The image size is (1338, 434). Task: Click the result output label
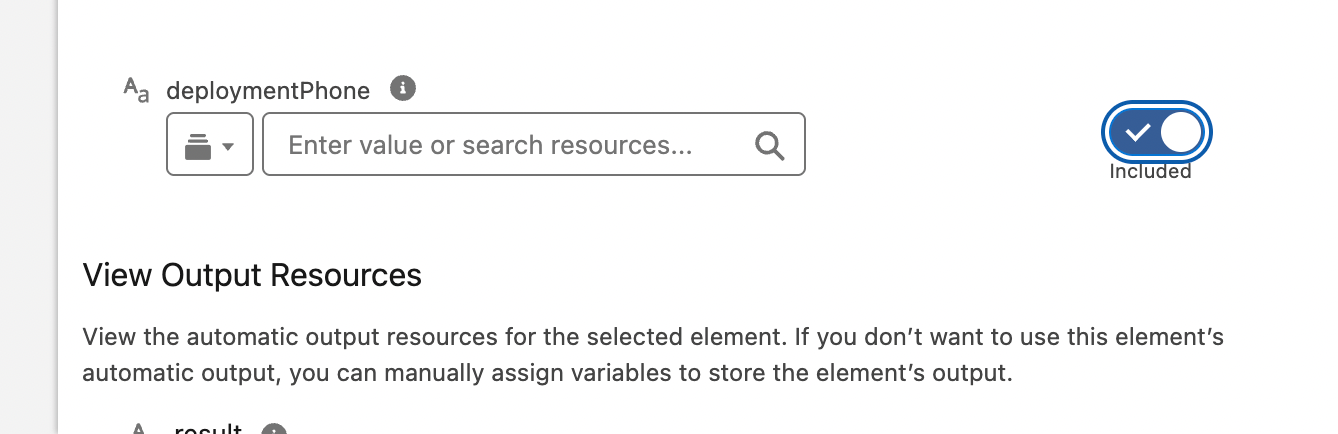[x=208, y=430]
